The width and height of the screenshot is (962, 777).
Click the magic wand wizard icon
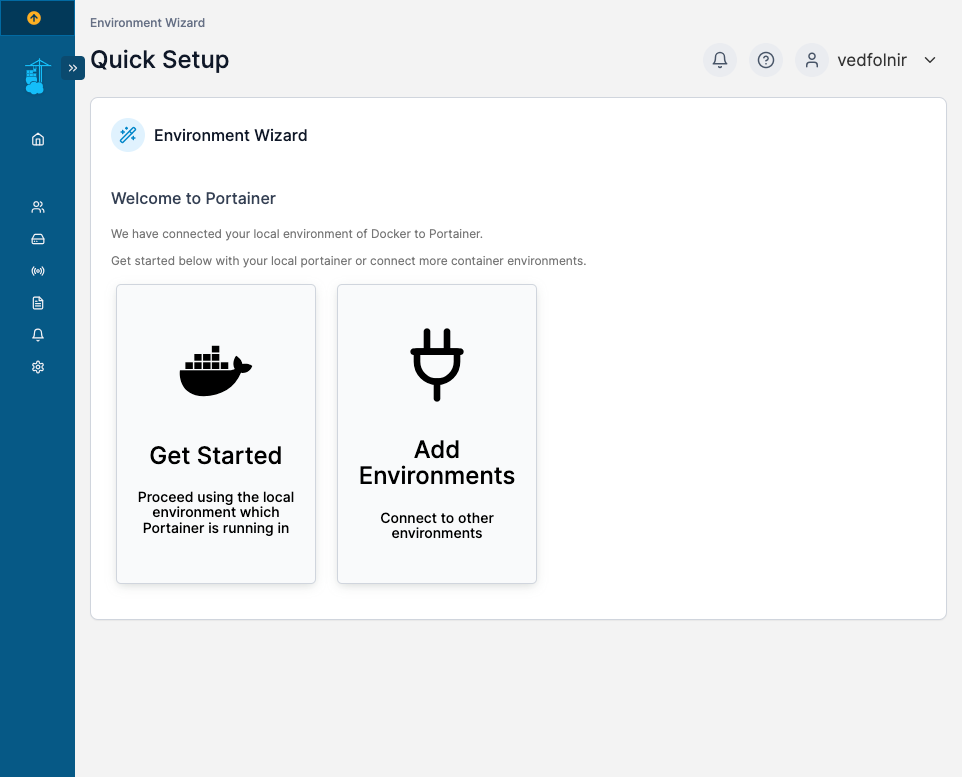coord(128,135)
